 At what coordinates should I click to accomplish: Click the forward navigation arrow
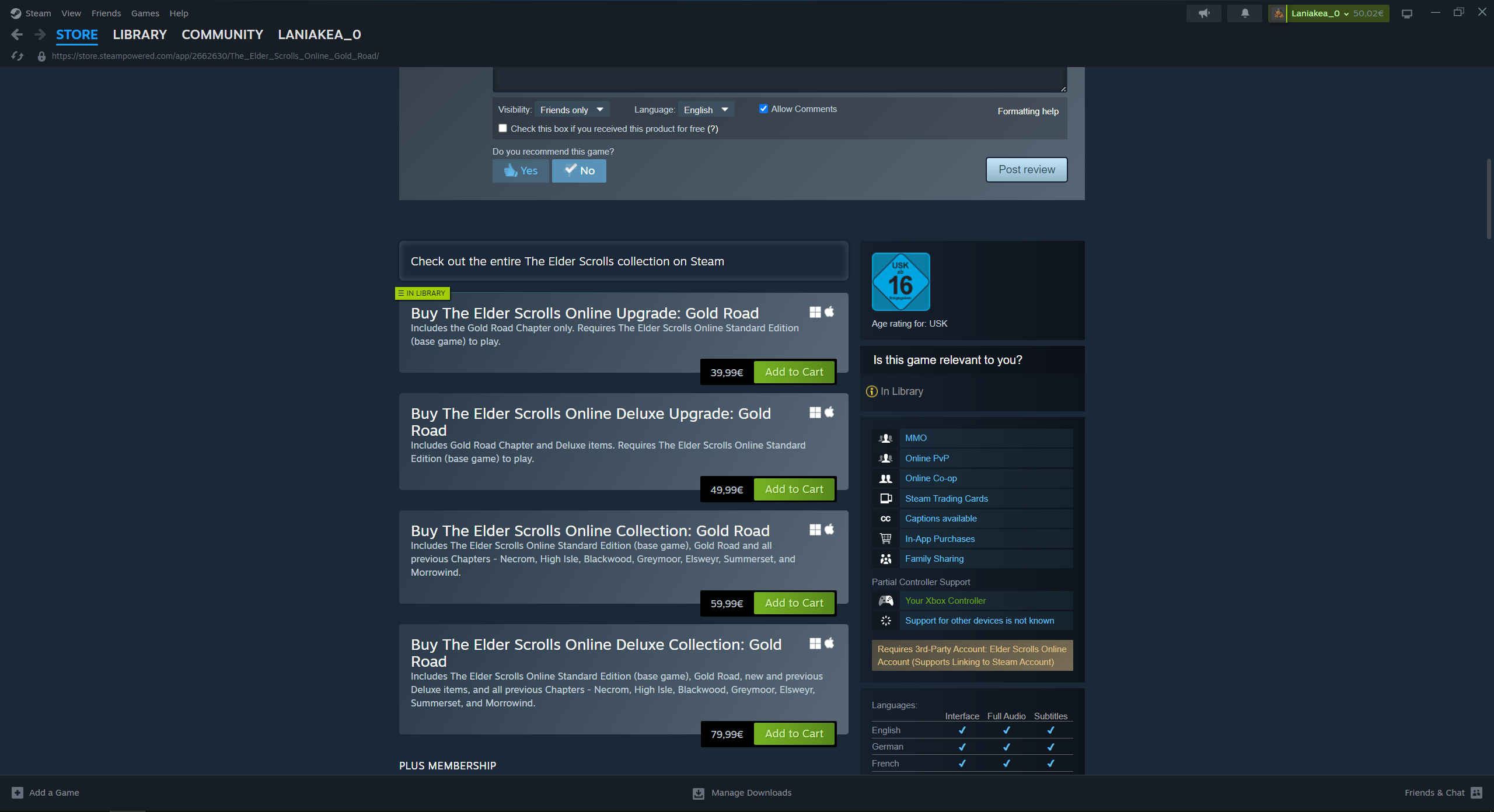coord(40,35)
